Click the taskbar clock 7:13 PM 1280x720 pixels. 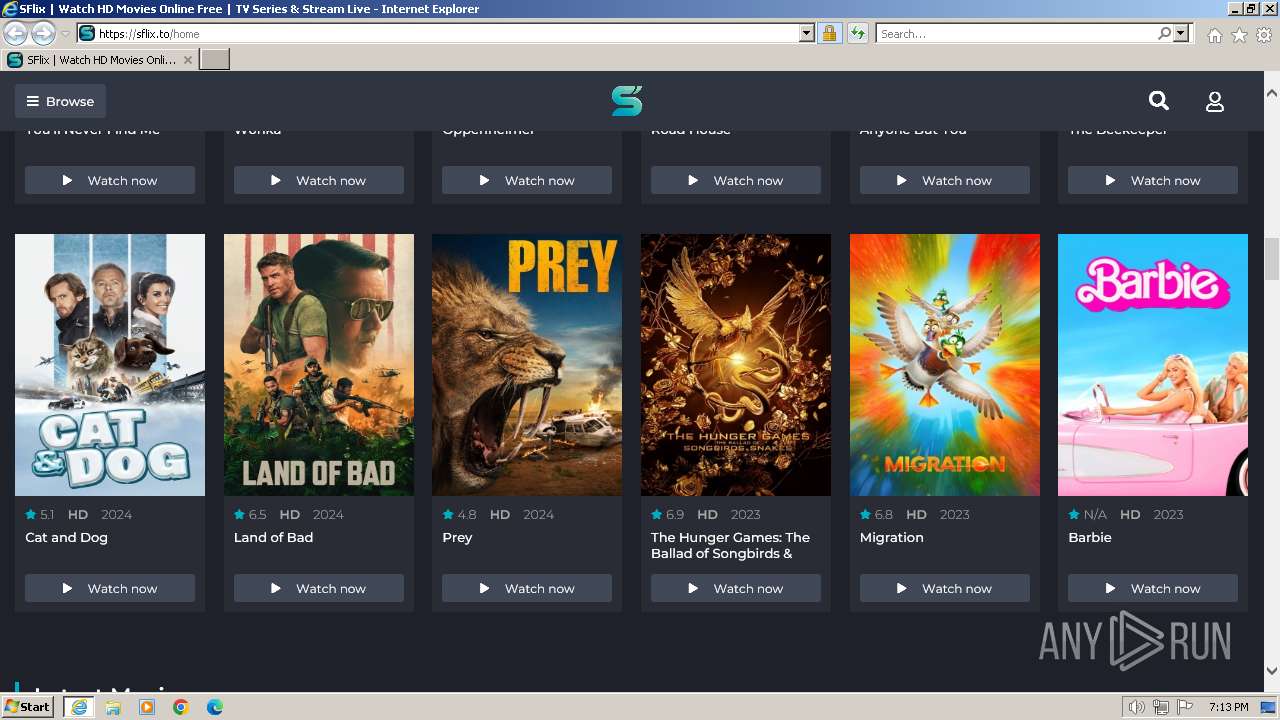point(1229,707)
